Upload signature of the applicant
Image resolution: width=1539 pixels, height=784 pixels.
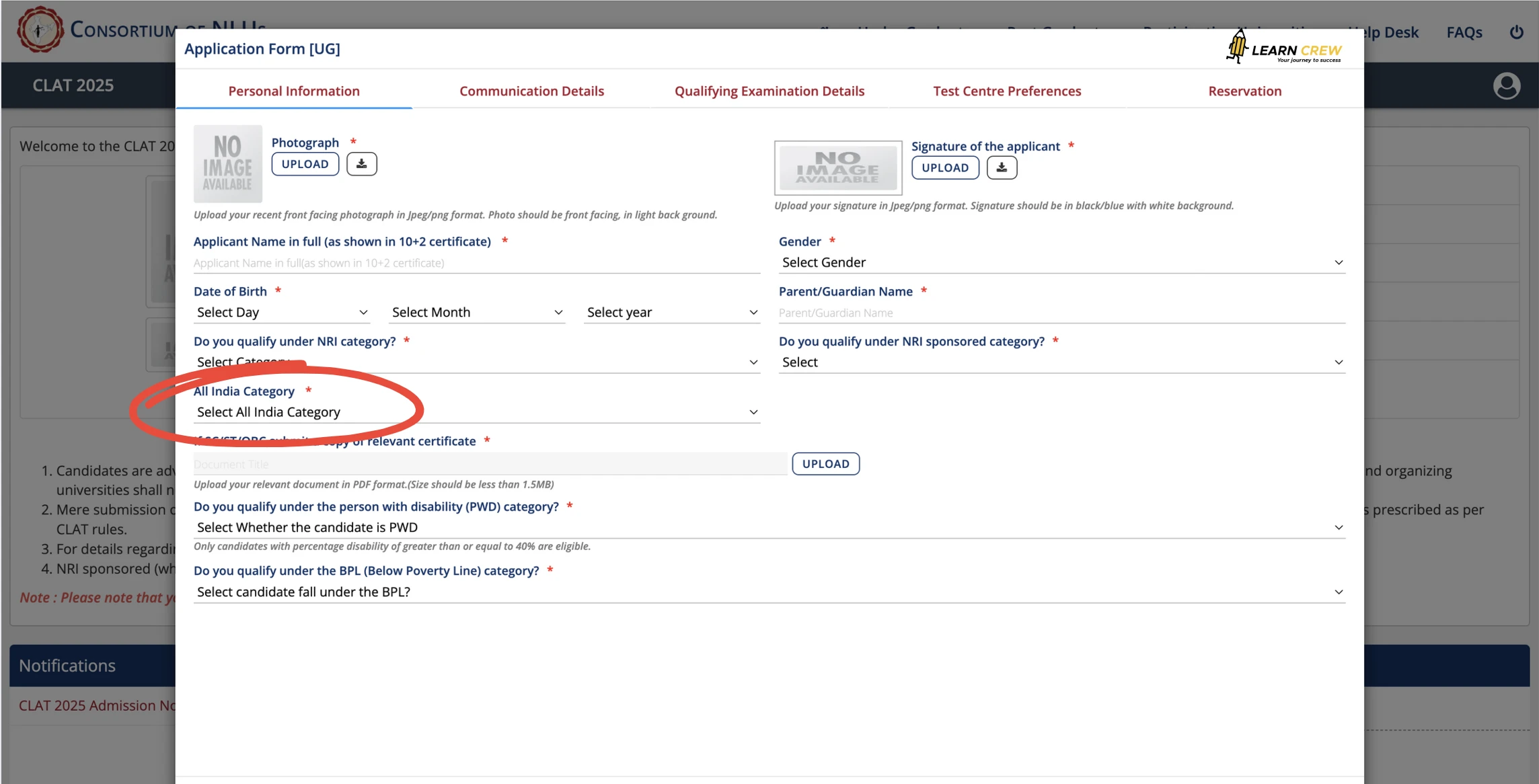[945, 167]
